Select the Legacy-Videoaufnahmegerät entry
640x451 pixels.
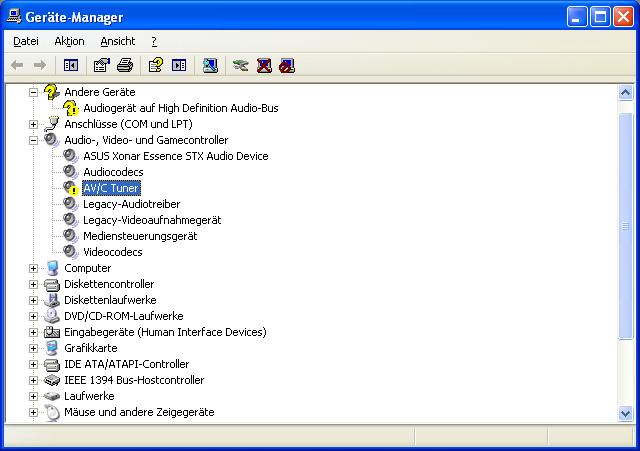click(x=152, y=220)
